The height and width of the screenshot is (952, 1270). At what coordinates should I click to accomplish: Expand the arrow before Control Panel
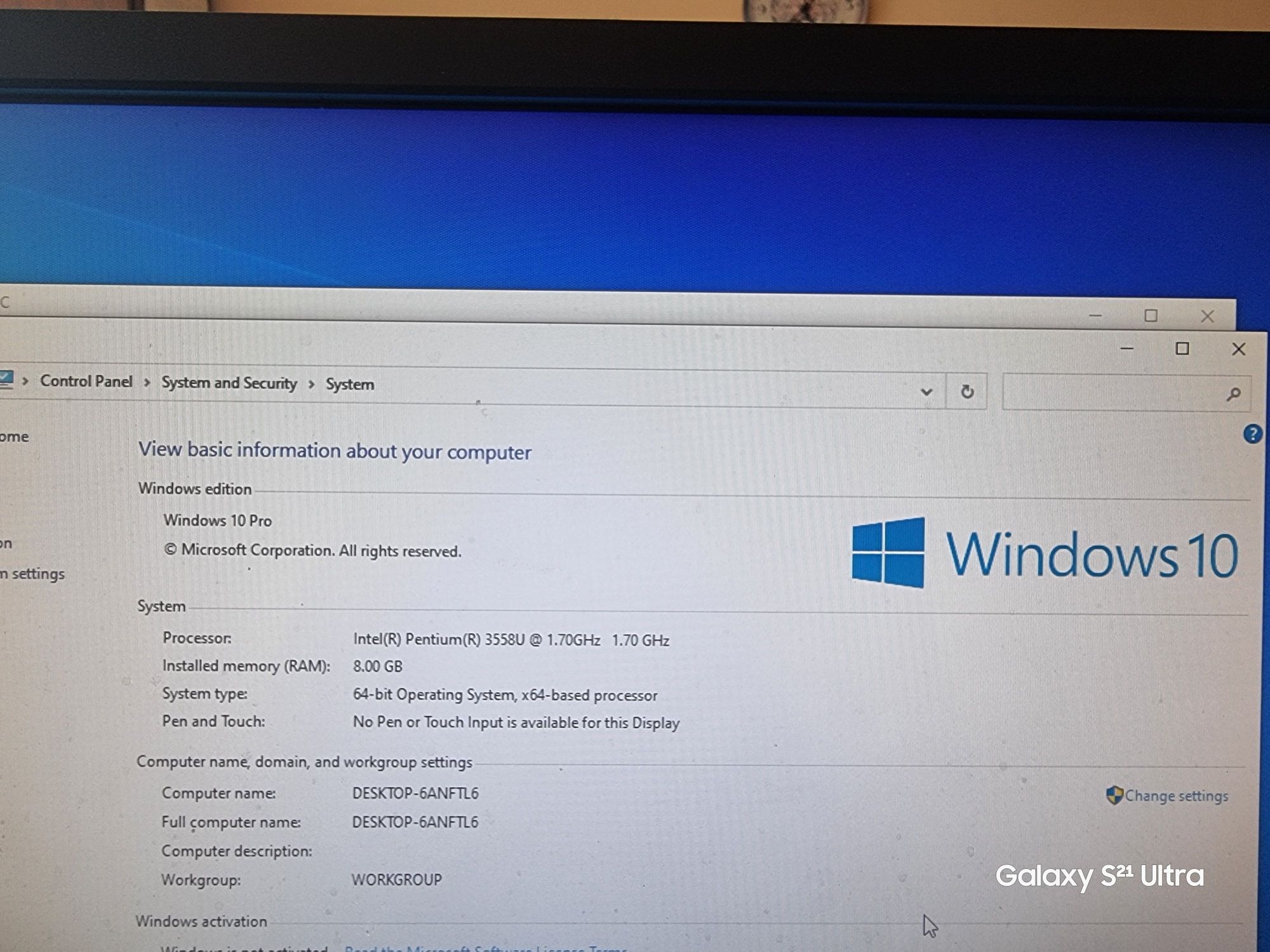(25, 381)
